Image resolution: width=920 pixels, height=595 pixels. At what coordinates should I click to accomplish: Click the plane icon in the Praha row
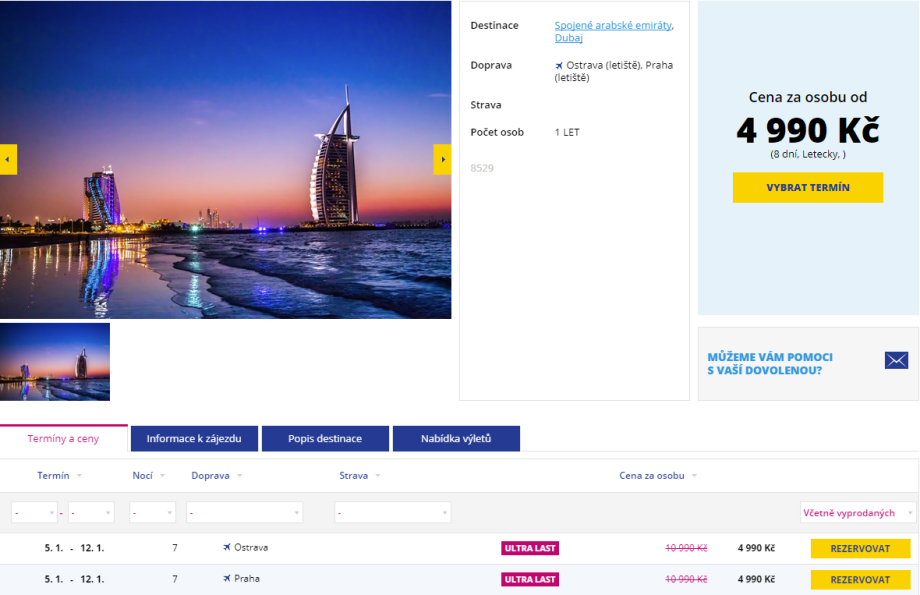[227, 579]
